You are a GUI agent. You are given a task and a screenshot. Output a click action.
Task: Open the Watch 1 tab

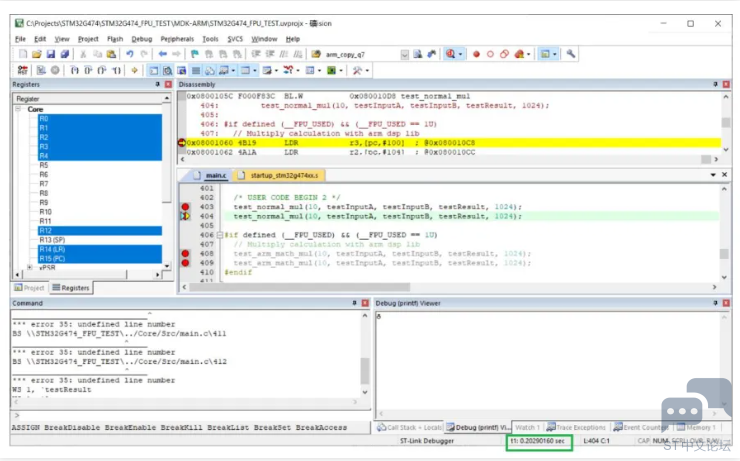click(x=527, y=427)
